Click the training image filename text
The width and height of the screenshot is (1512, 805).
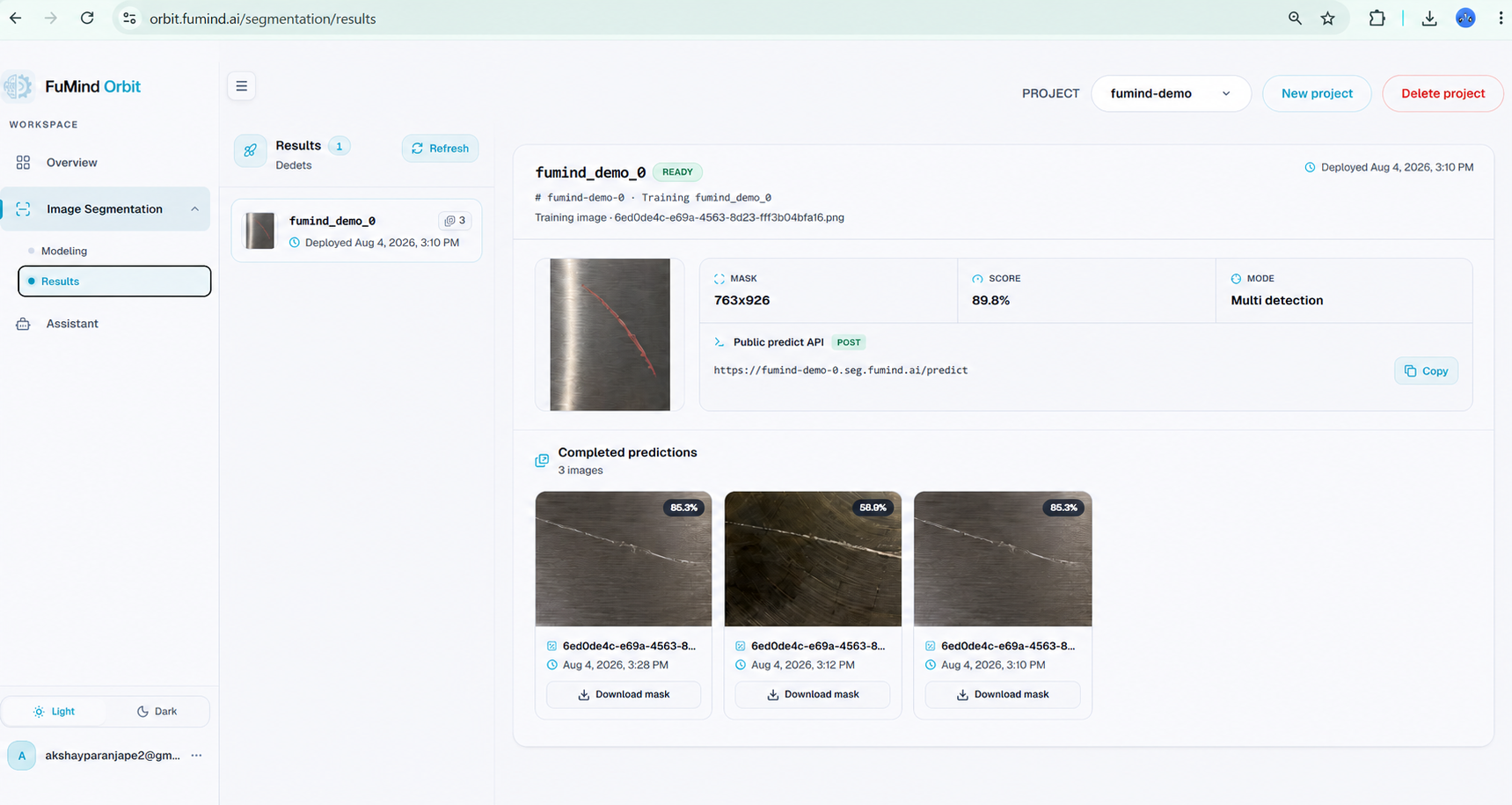[729, 217]
